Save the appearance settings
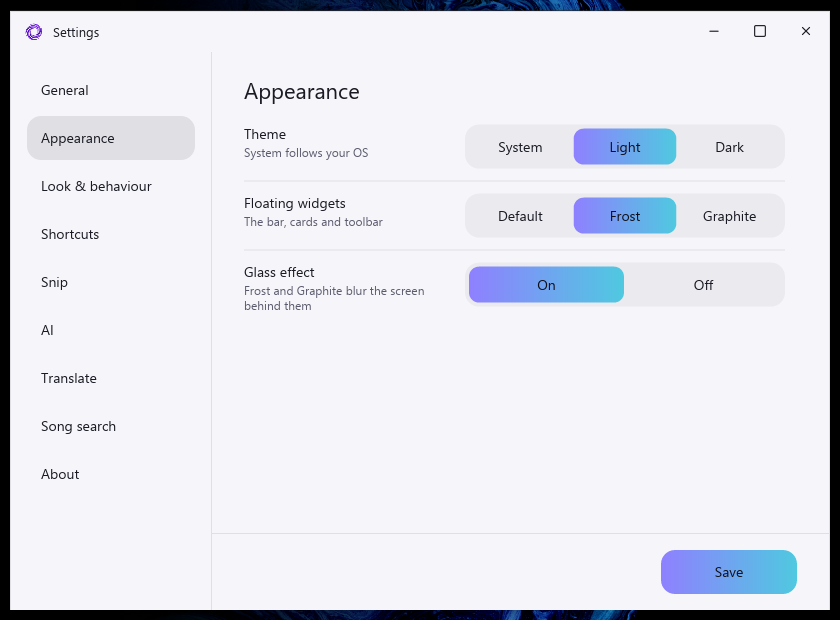This screenshot has height=620, width=840. 729,572
